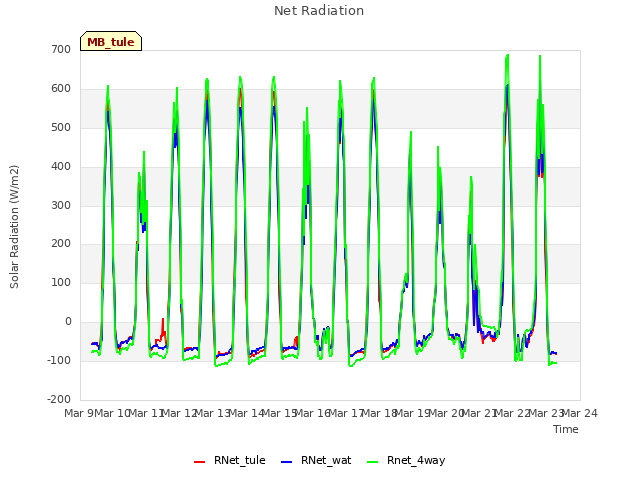
Task: Click the 600 y-axis tick label
Action: [x=61, y=89]
